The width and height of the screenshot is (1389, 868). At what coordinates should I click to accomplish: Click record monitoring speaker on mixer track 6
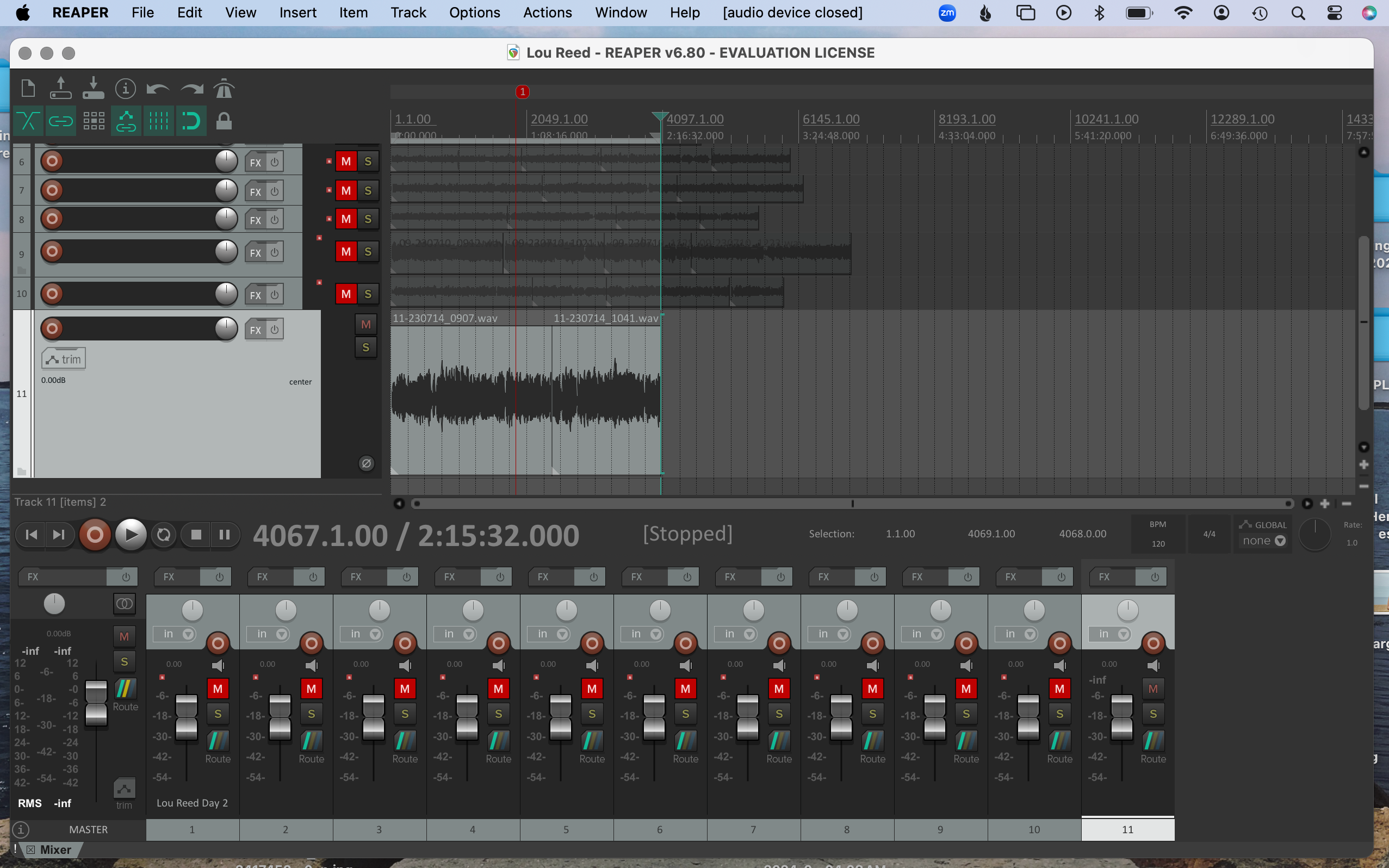tap(685, 666)
